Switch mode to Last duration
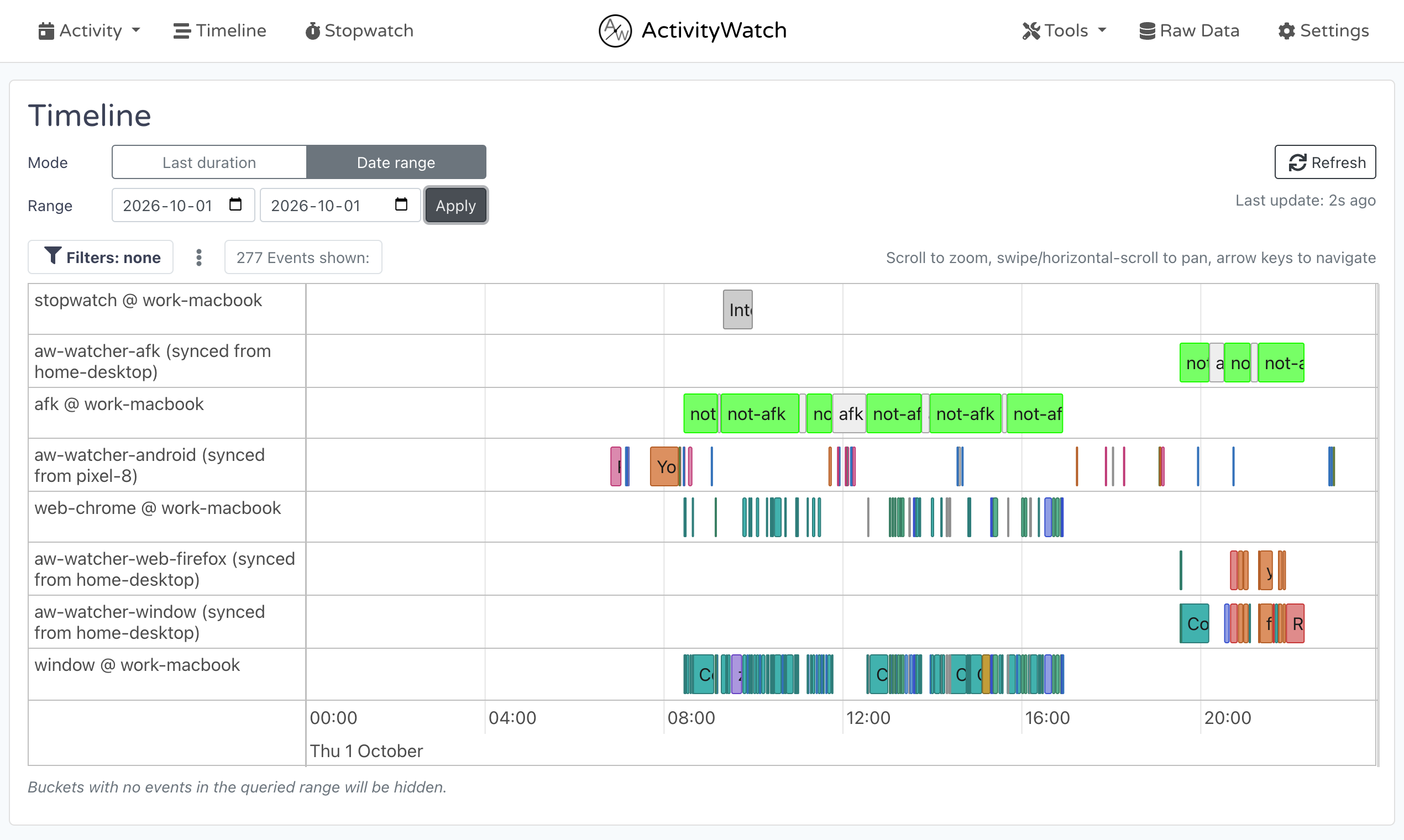The height and width of the screenshot is (840, 1404). (209, 162)
